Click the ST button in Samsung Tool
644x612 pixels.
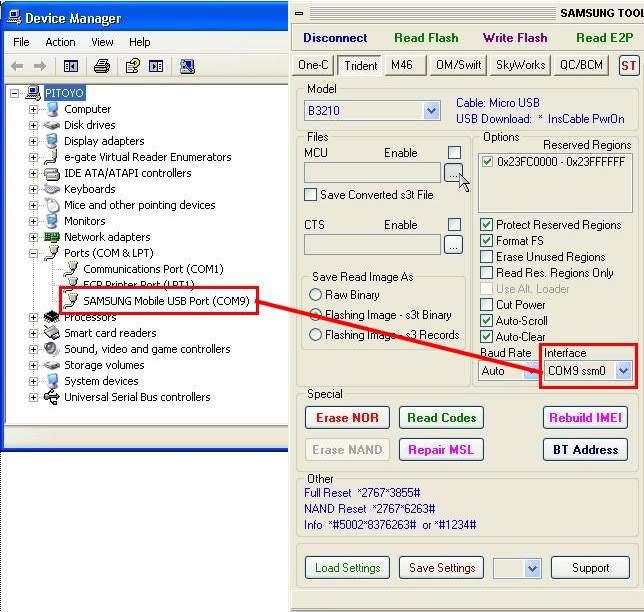point(629,65)
